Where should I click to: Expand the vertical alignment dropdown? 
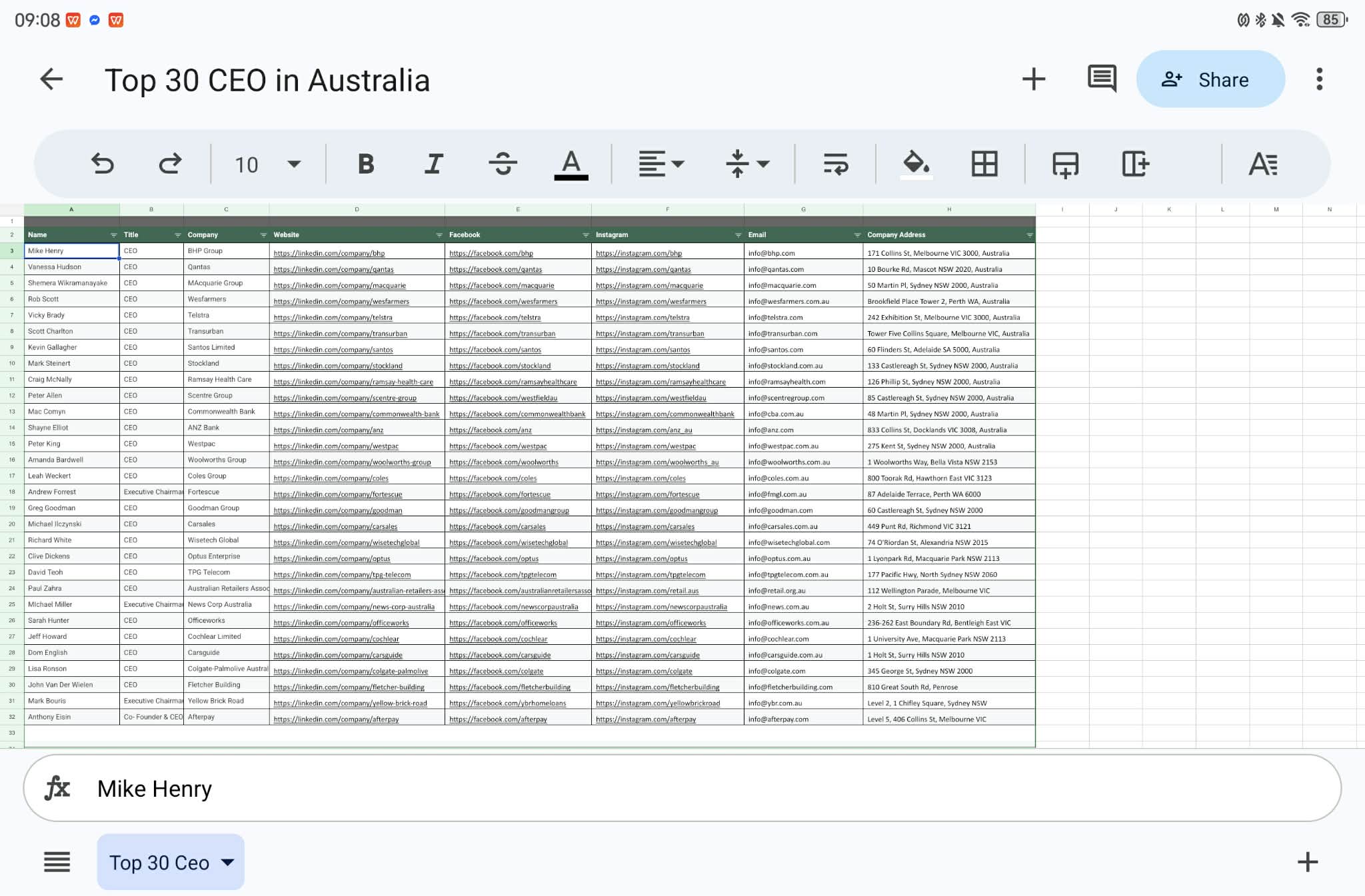(x=747, y=164)
